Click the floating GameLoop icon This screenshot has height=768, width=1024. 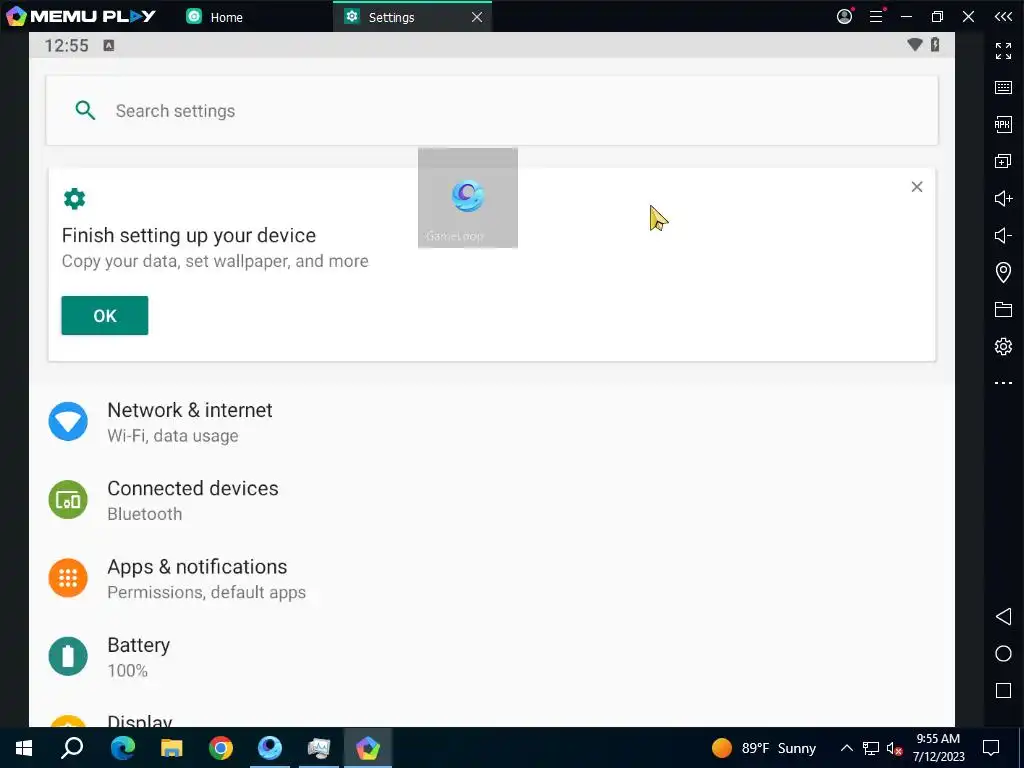pos(468,198)
